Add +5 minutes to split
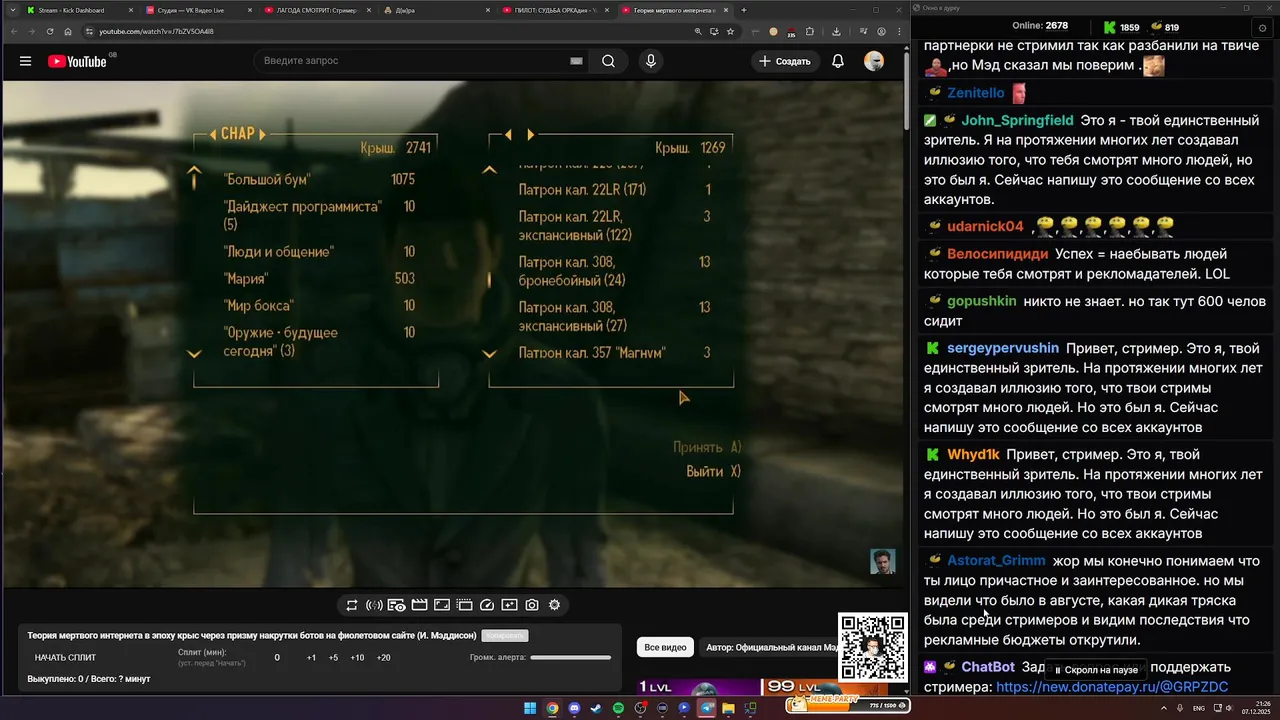 (333, 658)
